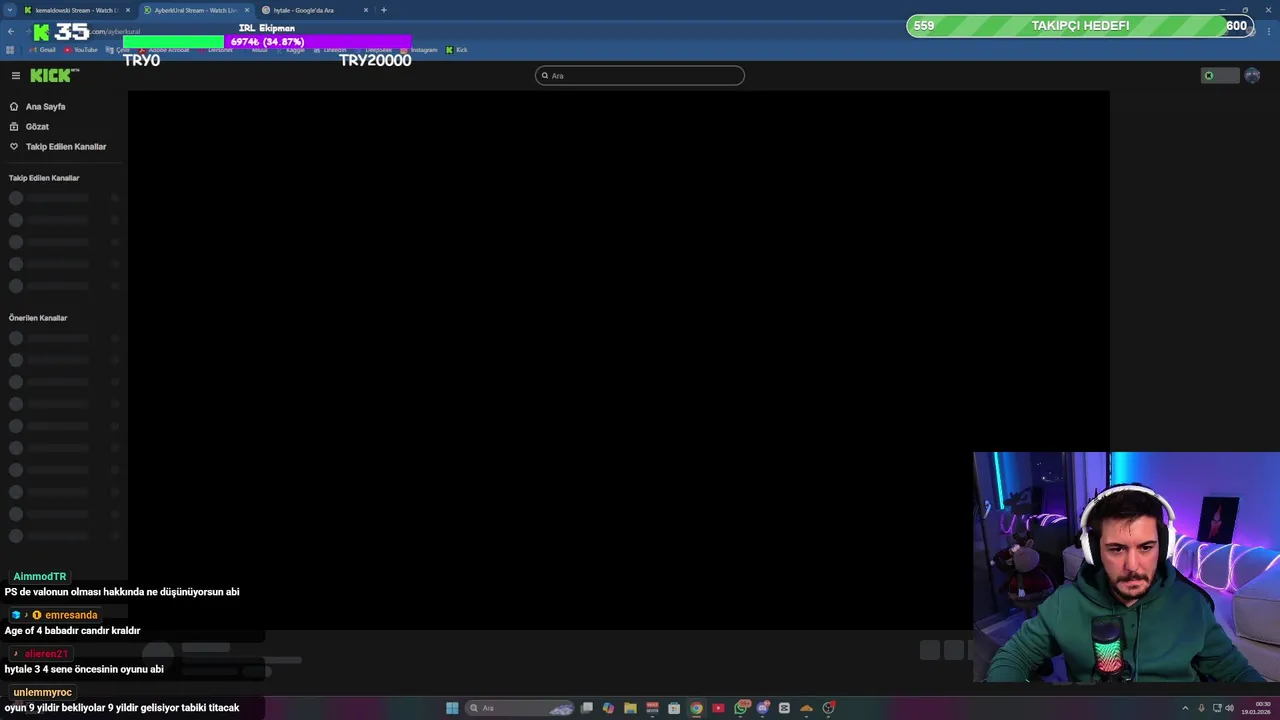Open the tab search dropdown arrow

pyautogui.click(x=9, y=10)
